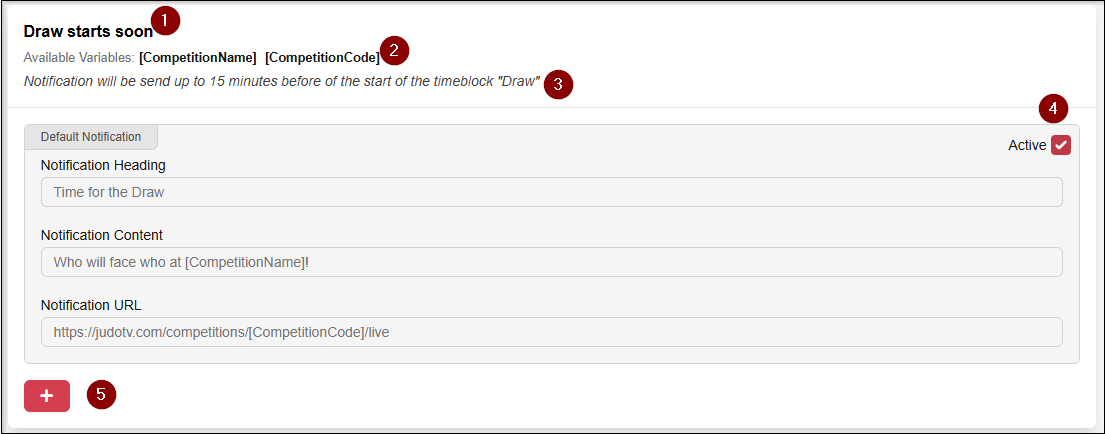1105x434 pixels.
Task: Select the Default Notification tab
Action: (x=91, y=137)
